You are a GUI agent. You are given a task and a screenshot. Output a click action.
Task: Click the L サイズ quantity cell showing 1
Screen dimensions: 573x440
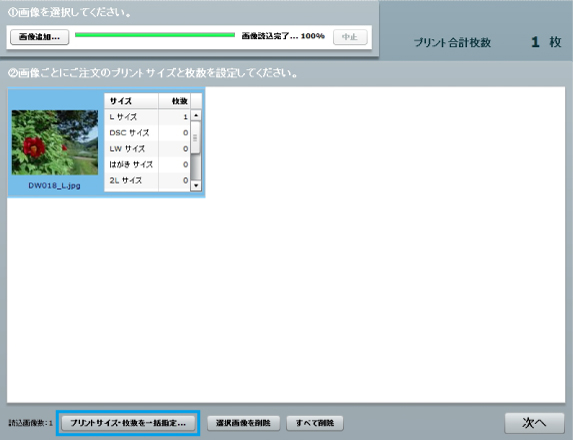pos(174,117)
